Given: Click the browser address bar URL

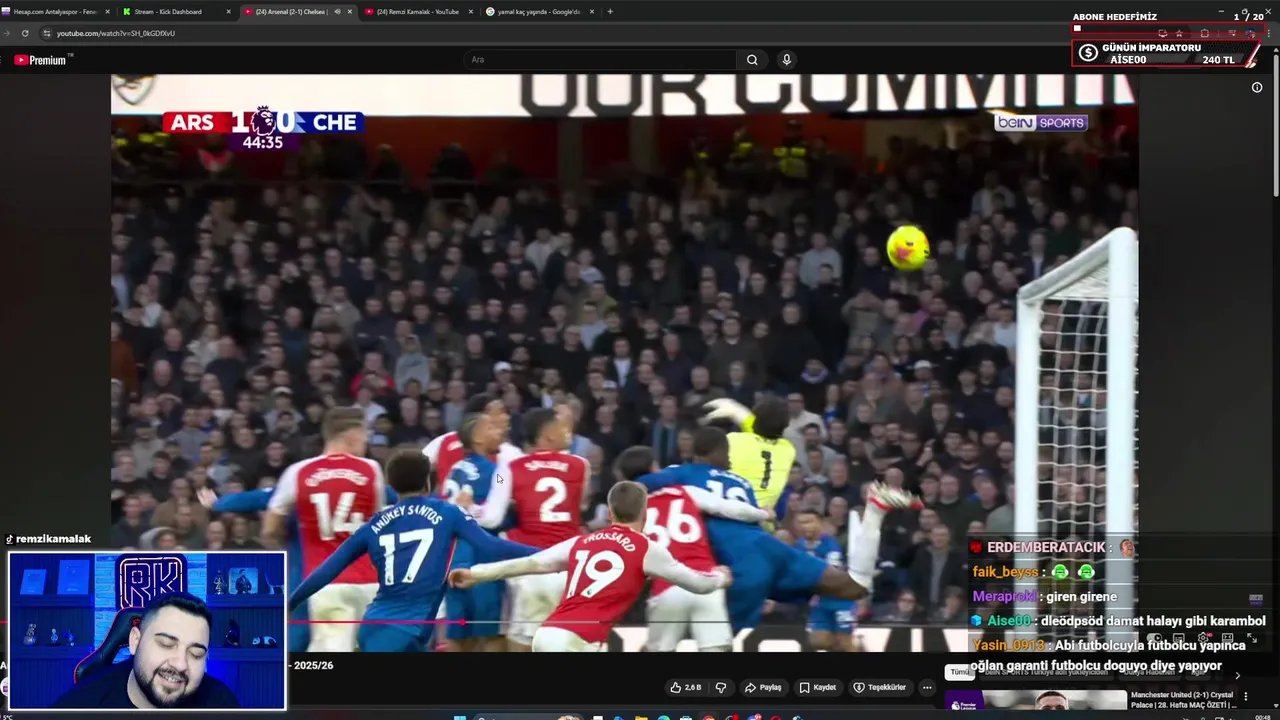Looking at the screenshot, I should coord(116,33).
